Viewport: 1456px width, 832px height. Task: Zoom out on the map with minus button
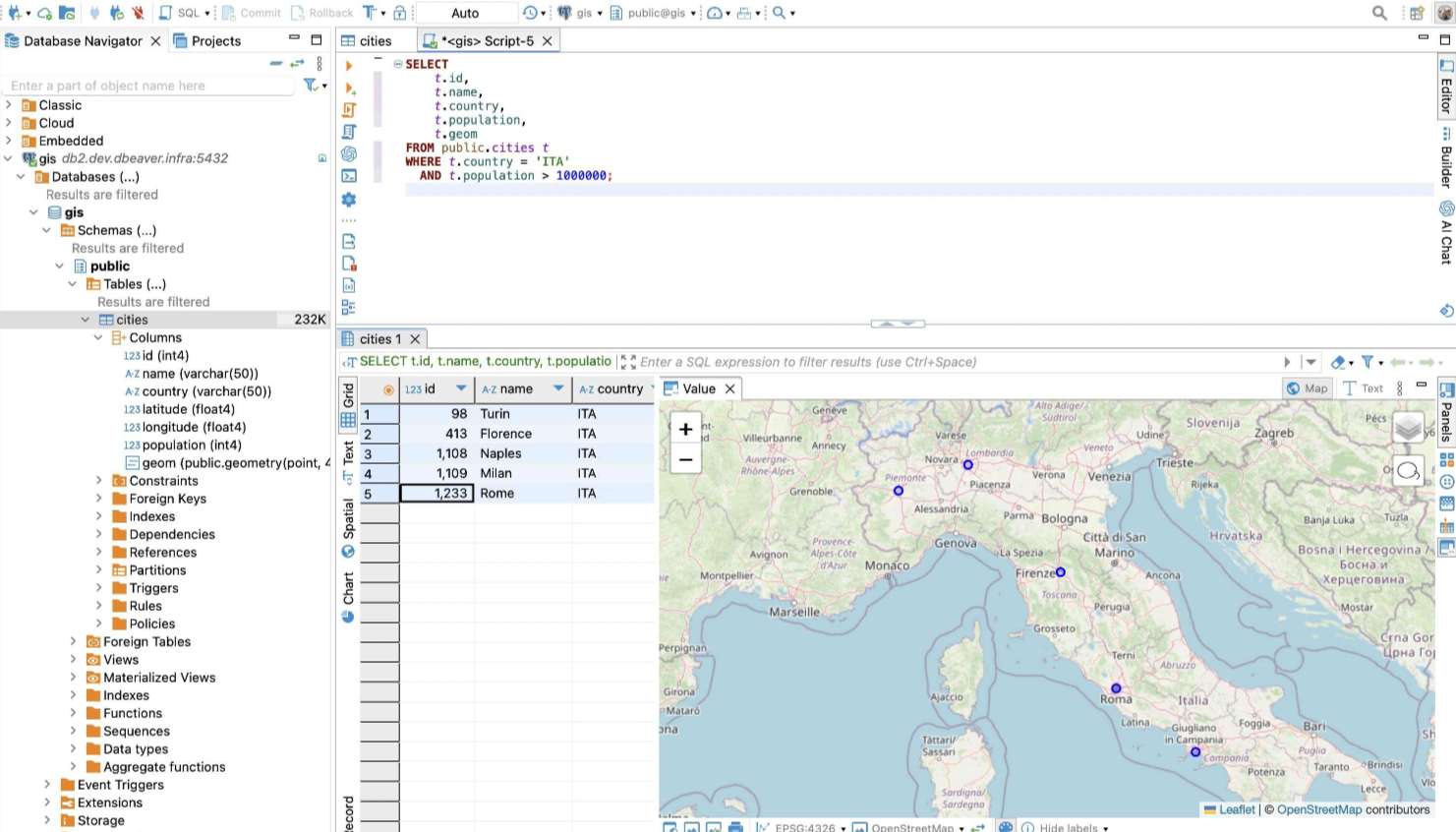click(x=685, y=458)
